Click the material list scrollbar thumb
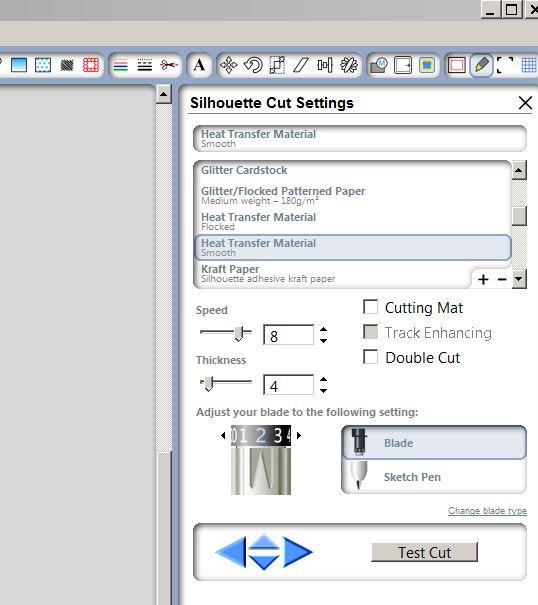The image size is (538, 605). (x=519, y=216)
